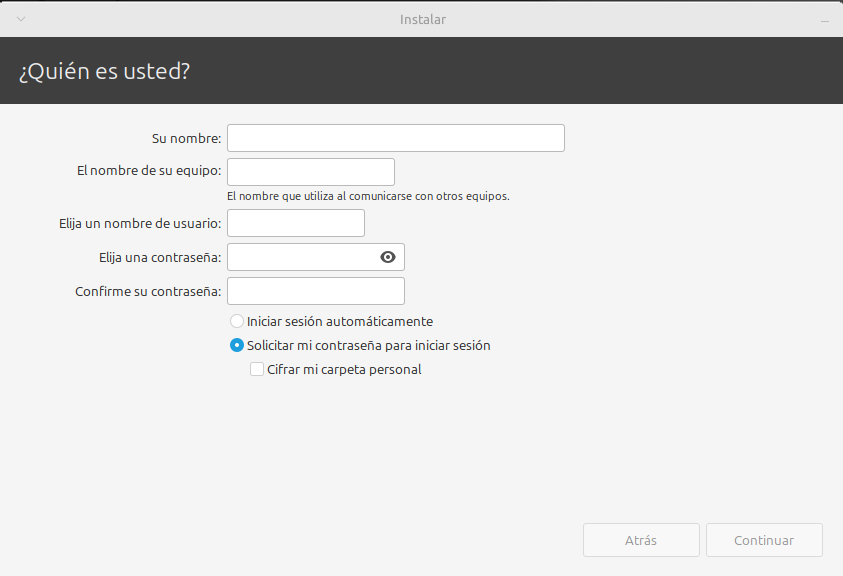This screenshot has width=843, height=576.
Task: Reveal the password using the eye icon
Action: point(388,257)
